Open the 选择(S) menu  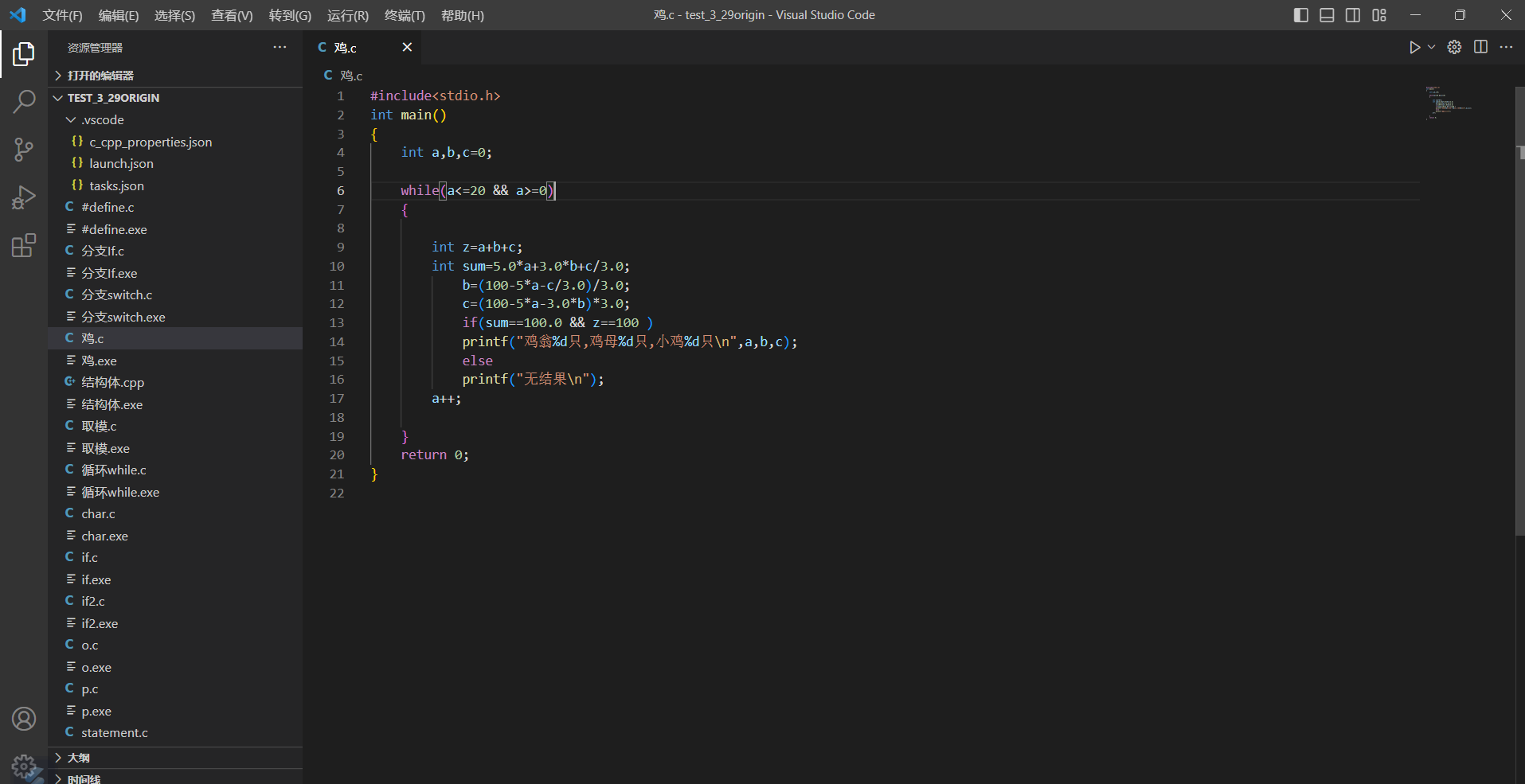pyautogui.click(x=174, y=15)
